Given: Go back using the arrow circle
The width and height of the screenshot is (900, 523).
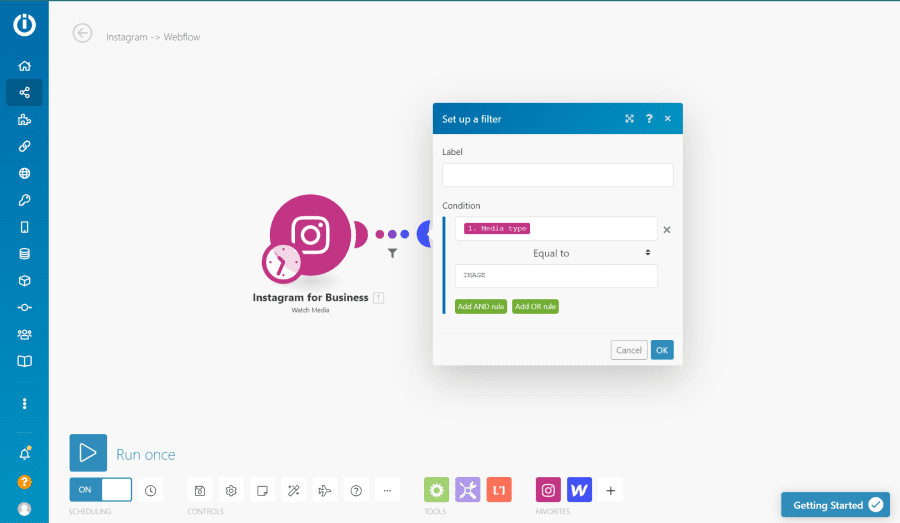Looking at the screenshot, I should click(x=82, y=33).
